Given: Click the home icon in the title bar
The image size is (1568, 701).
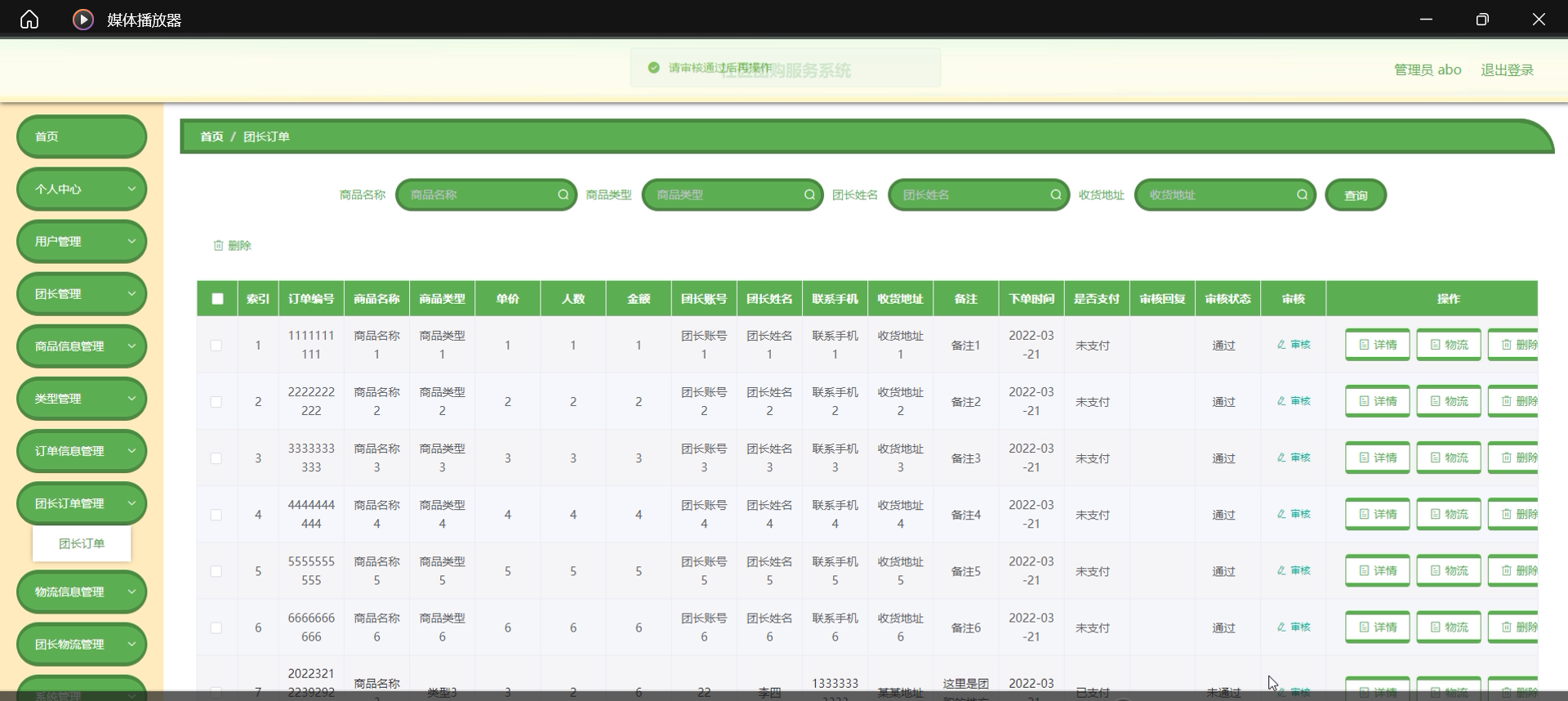Looking at the screenshot, I should pyautogui.click(x=29, y=19).
